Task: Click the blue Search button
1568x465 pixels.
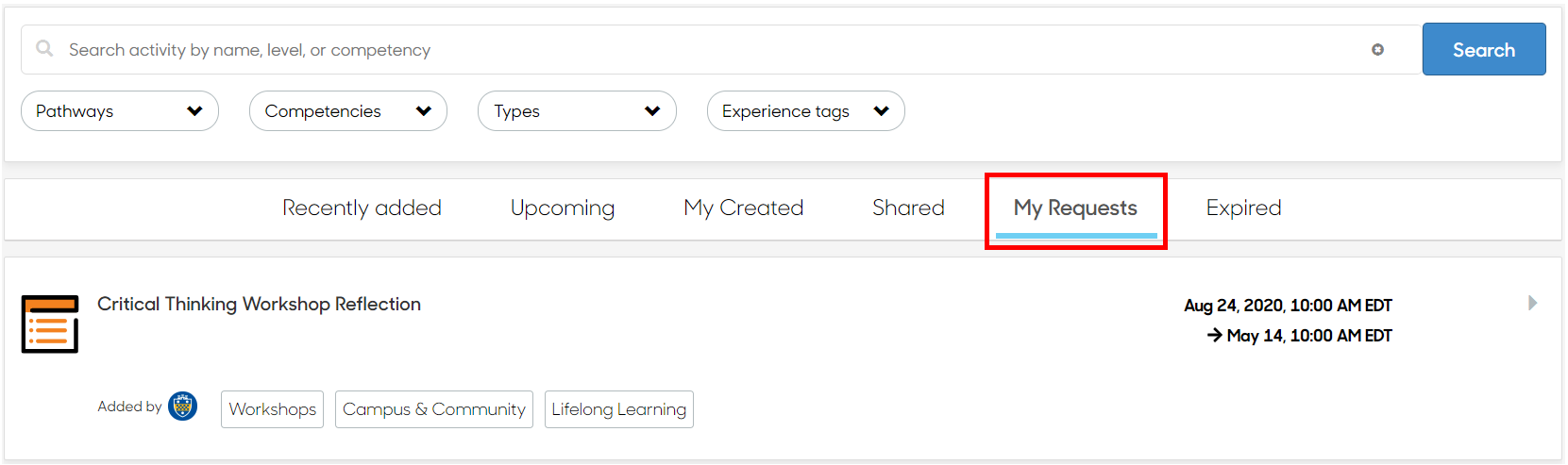Action: [x=1484, y=49]
